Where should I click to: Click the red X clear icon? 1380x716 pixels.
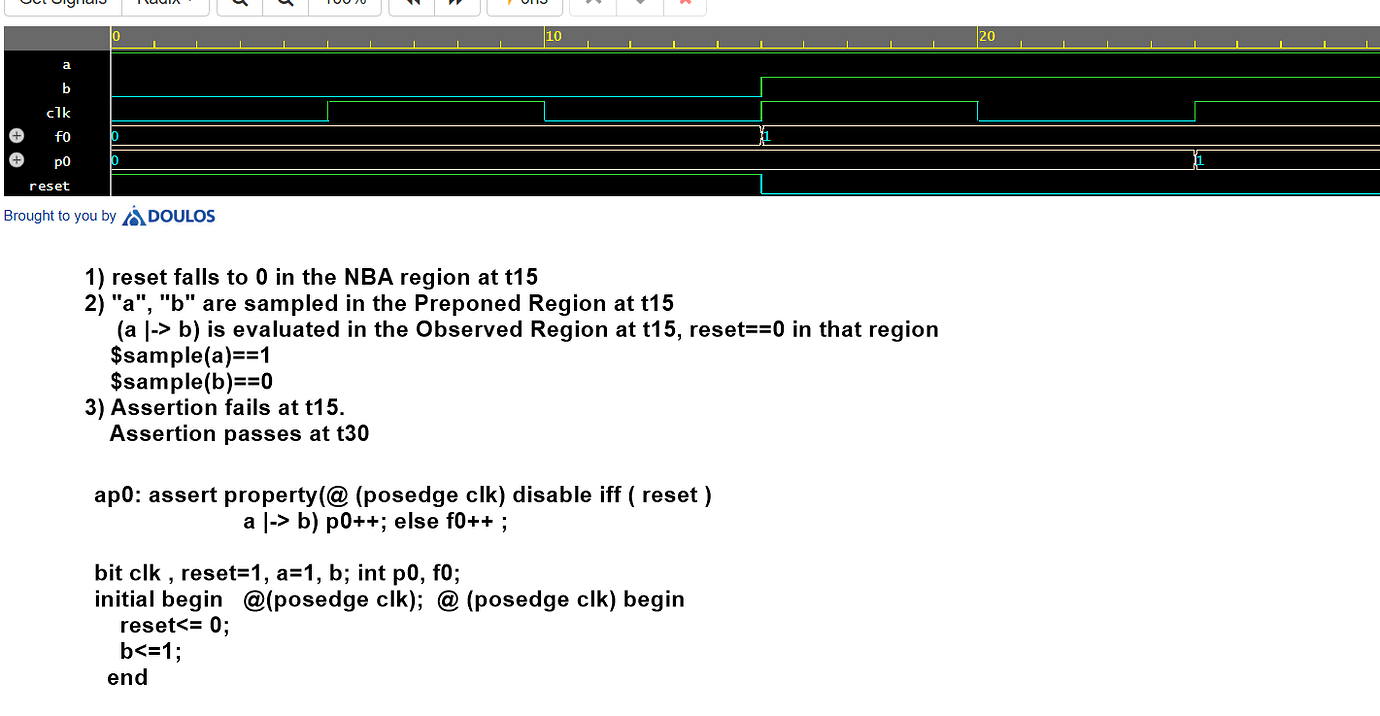coord(684,4)
